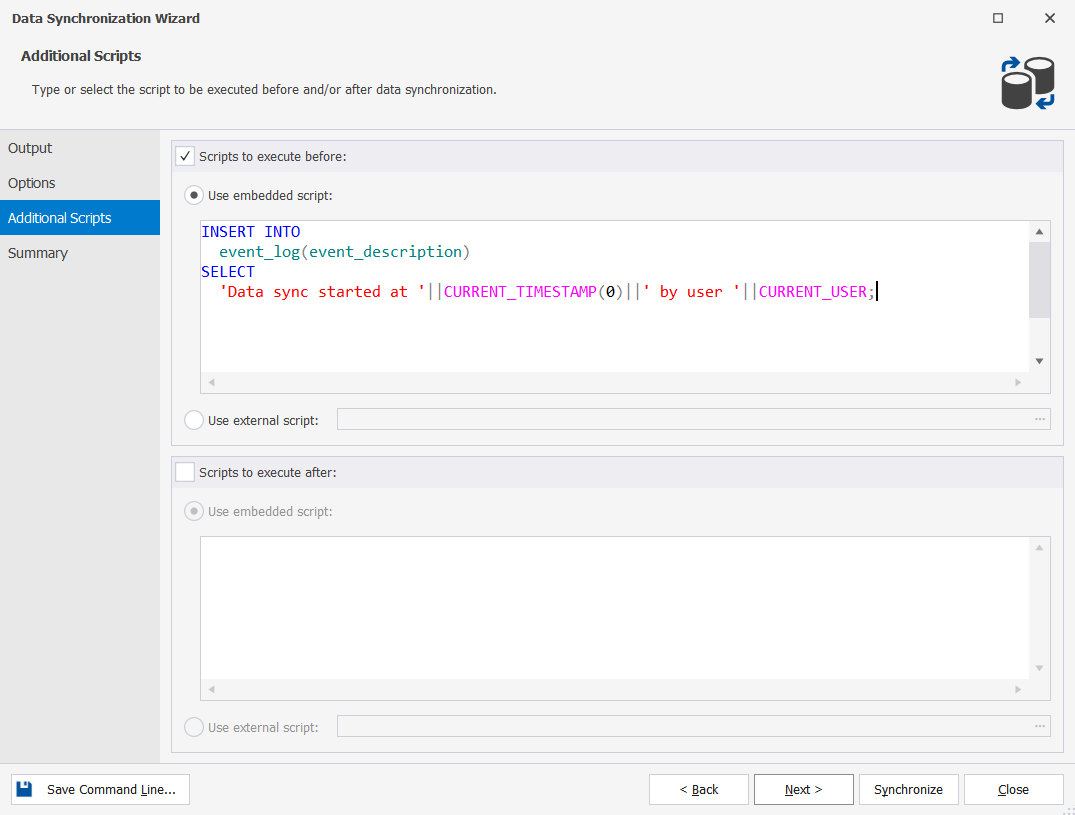Close the wizard with the X icon
This screenshot has width=1075, height=815.
click(x=1050, y=18)
